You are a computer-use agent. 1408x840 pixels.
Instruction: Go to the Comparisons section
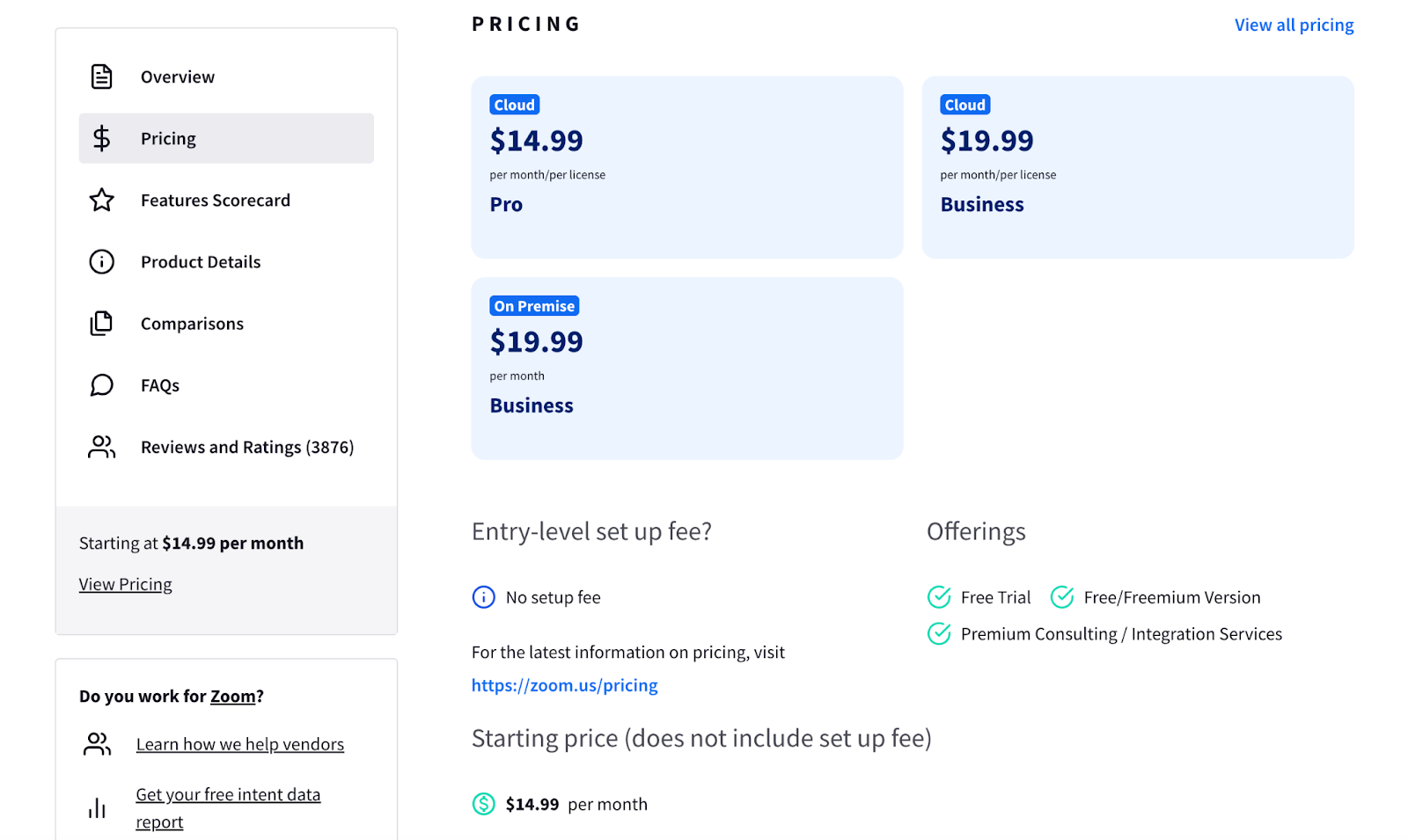pos(192,324)
